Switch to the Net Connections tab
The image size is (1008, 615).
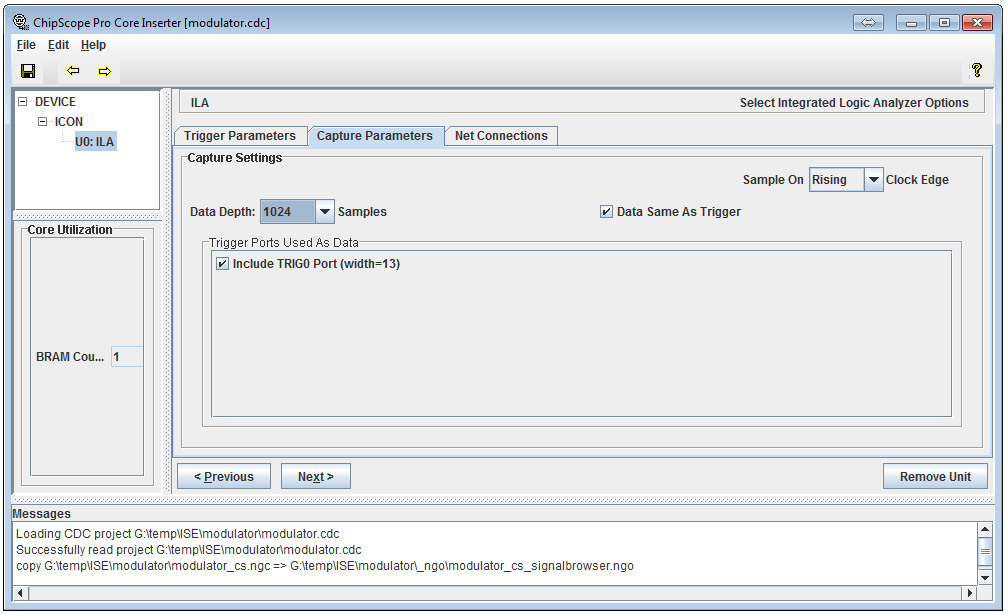coord(501,136)
